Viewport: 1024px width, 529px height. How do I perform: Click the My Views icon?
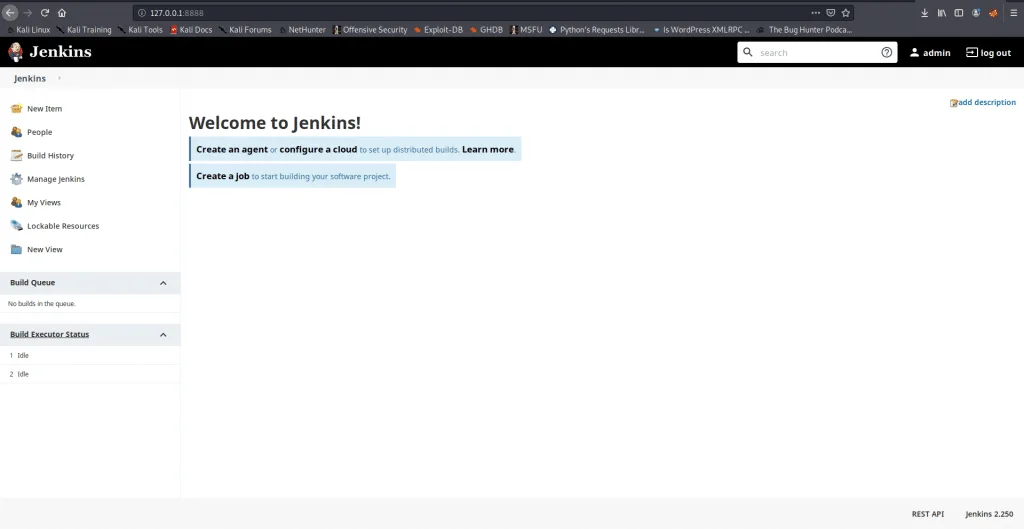click(16, 202)
